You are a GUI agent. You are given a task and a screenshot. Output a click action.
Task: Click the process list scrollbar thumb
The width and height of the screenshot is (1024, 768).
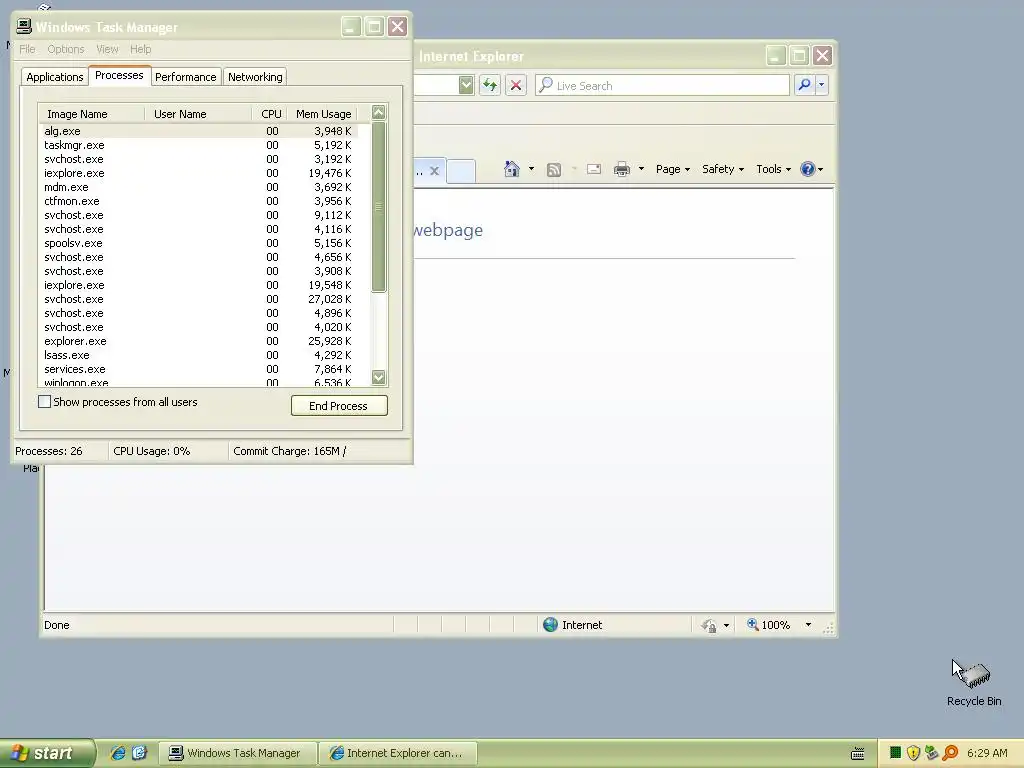tap(378, 206)
